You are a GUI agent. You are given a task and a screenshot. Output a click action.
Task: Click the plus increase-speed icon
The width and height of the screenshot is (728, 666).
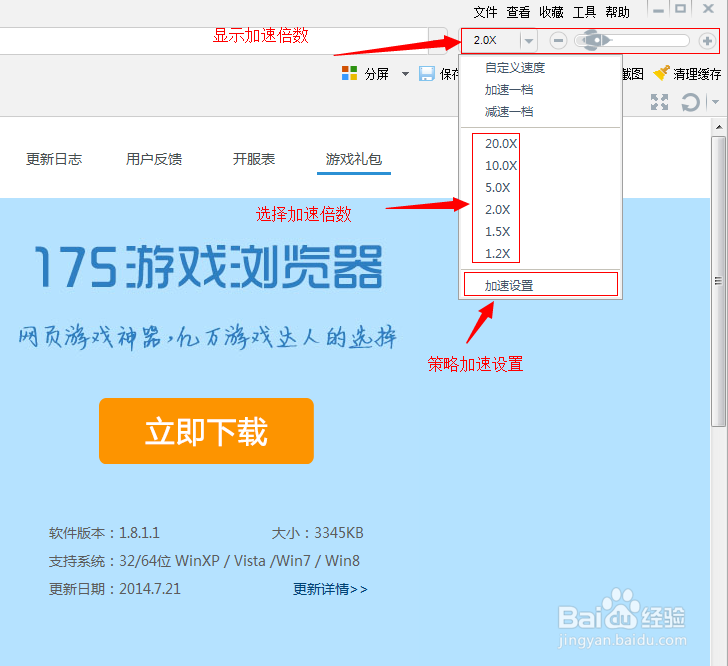click(x=707, y=41)
